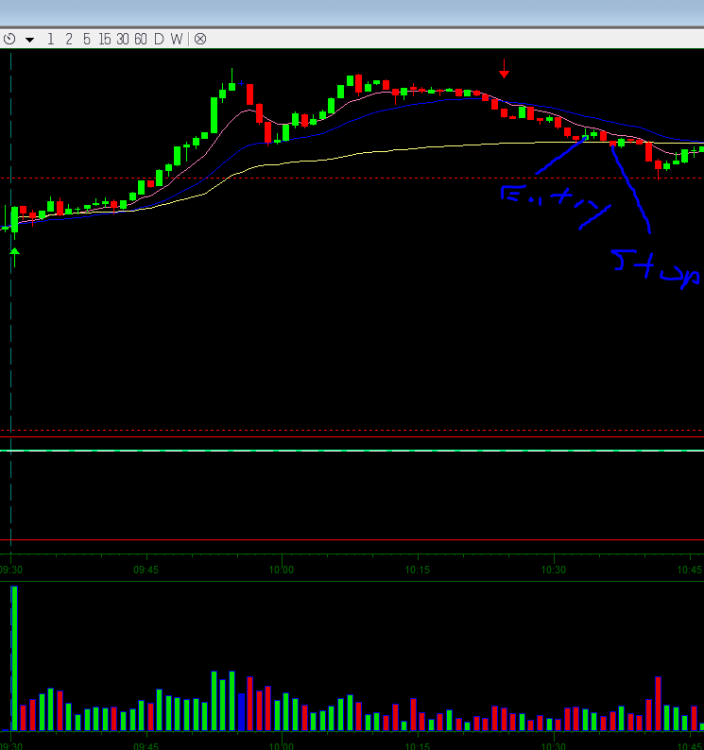This screenshot has width=704, height=750.
Task: Choose the 5-minute interval
Action: (x=87, y=39)
